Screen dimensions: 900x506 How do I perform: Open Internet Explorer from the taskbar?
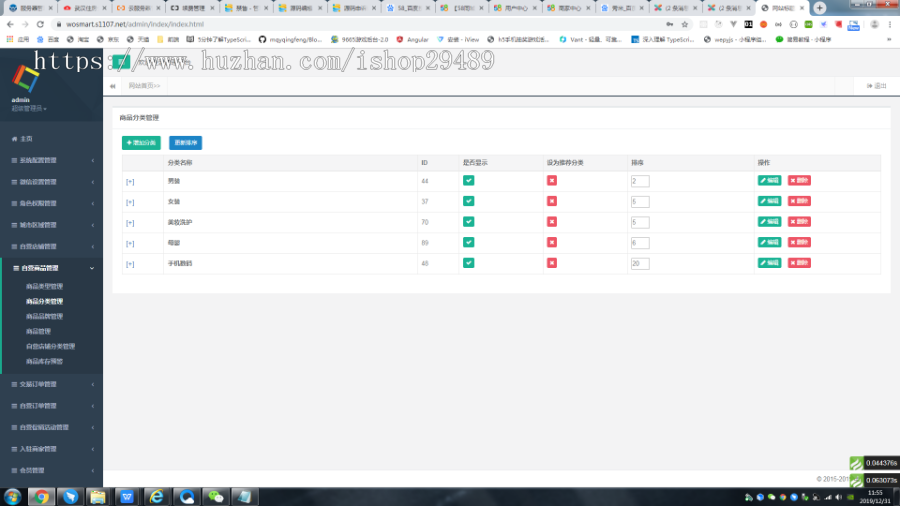tap(156, 497)
